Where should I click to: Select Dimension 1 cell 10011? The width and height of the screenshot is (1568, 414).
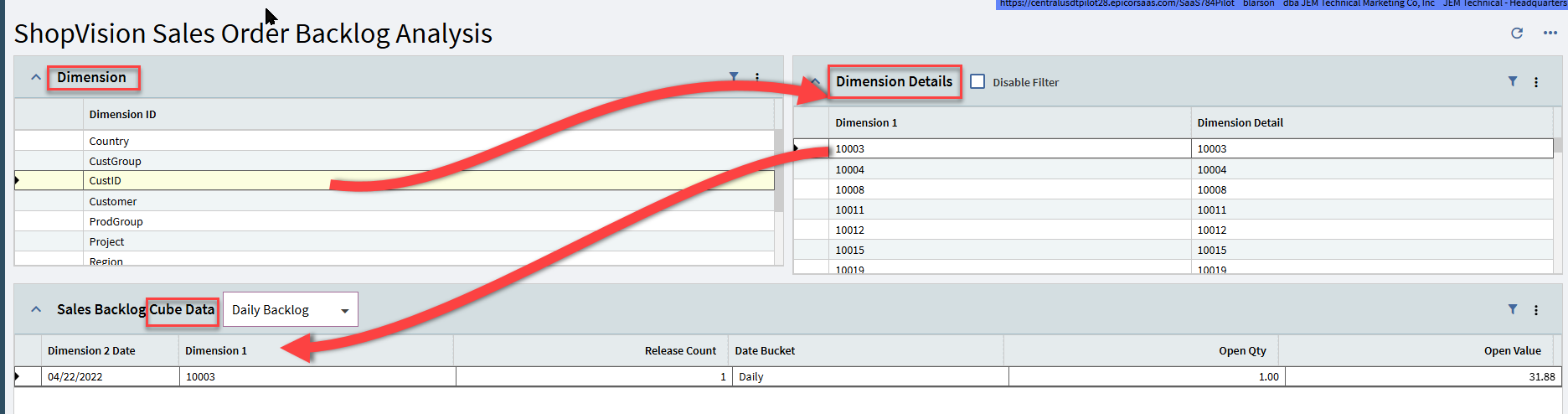click(1009, 210)
